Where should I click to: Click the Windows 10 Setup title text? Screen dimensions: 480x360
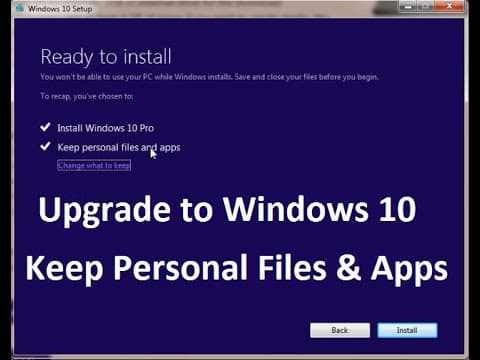pyautogui.click(x=60, y=9)
